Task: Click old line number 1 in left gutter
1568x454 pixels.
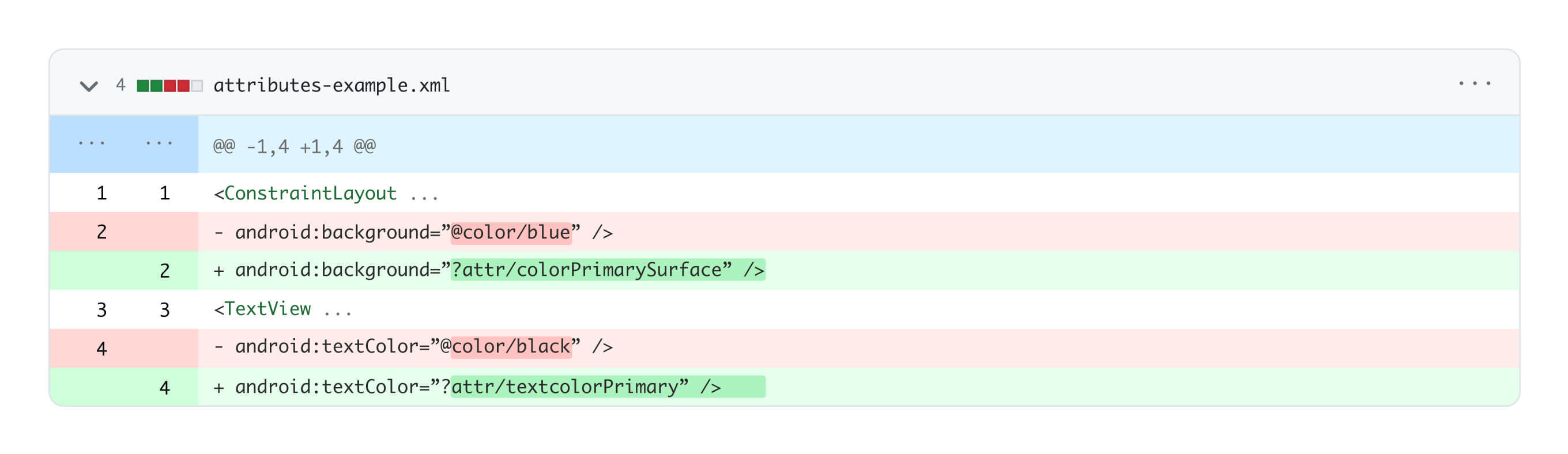Action: tap(101, 194)
